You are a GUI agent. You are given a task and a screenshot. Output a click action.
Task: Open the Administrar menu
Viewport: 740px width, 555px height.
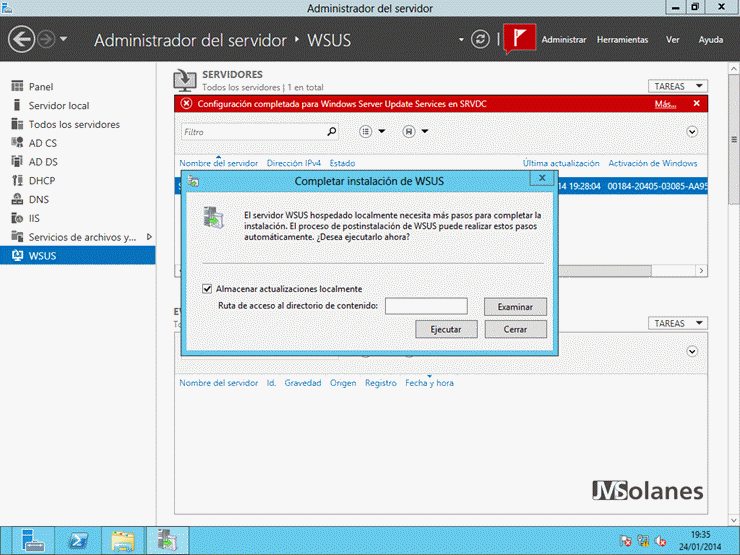563,40
